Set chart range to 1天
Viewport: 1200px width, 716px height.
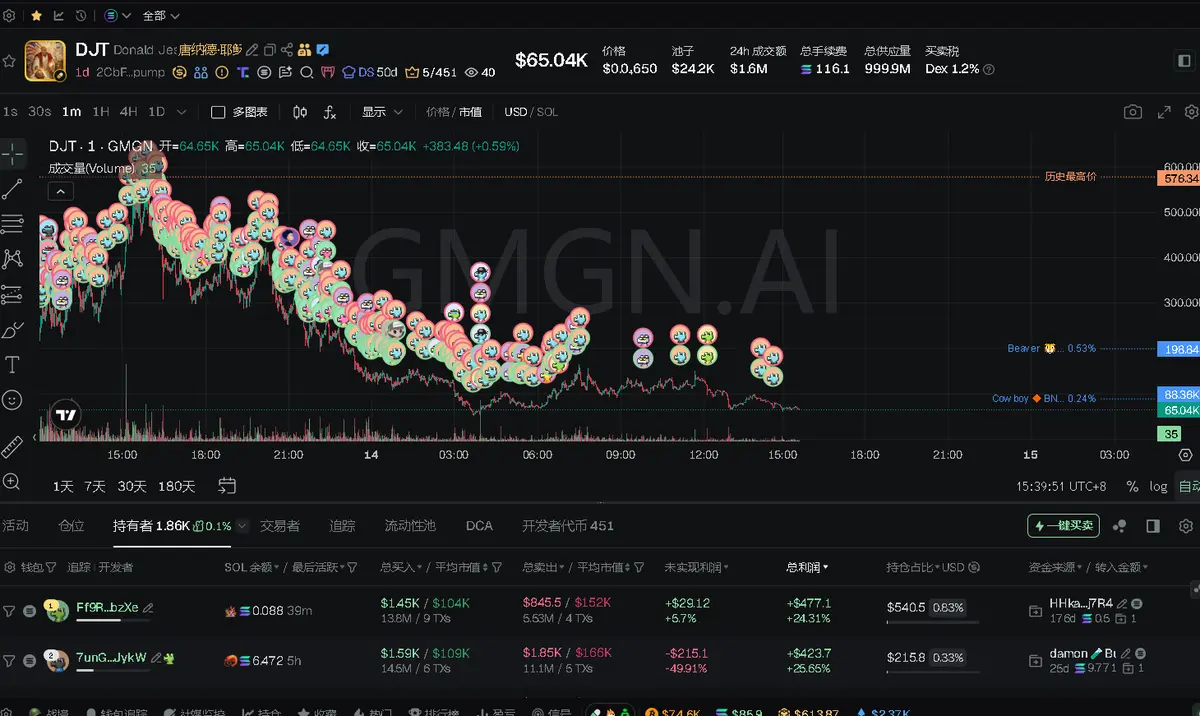tap(63, 486)
